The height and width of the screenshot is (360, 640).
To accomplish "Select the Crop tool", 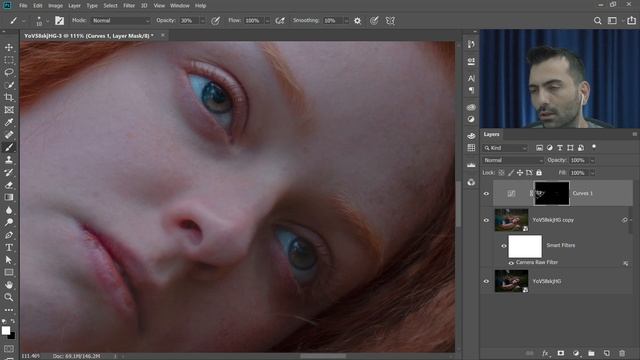I will pos(9,97).
